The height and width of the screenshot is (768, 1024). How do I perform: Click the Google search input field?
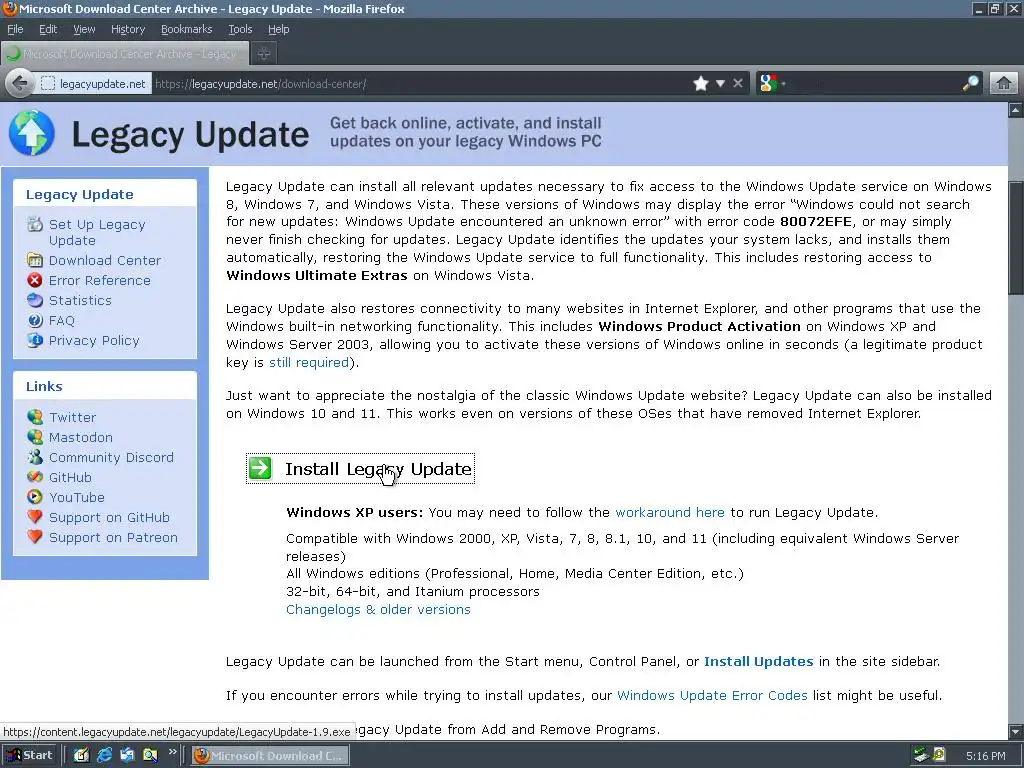tap(874, 84)
